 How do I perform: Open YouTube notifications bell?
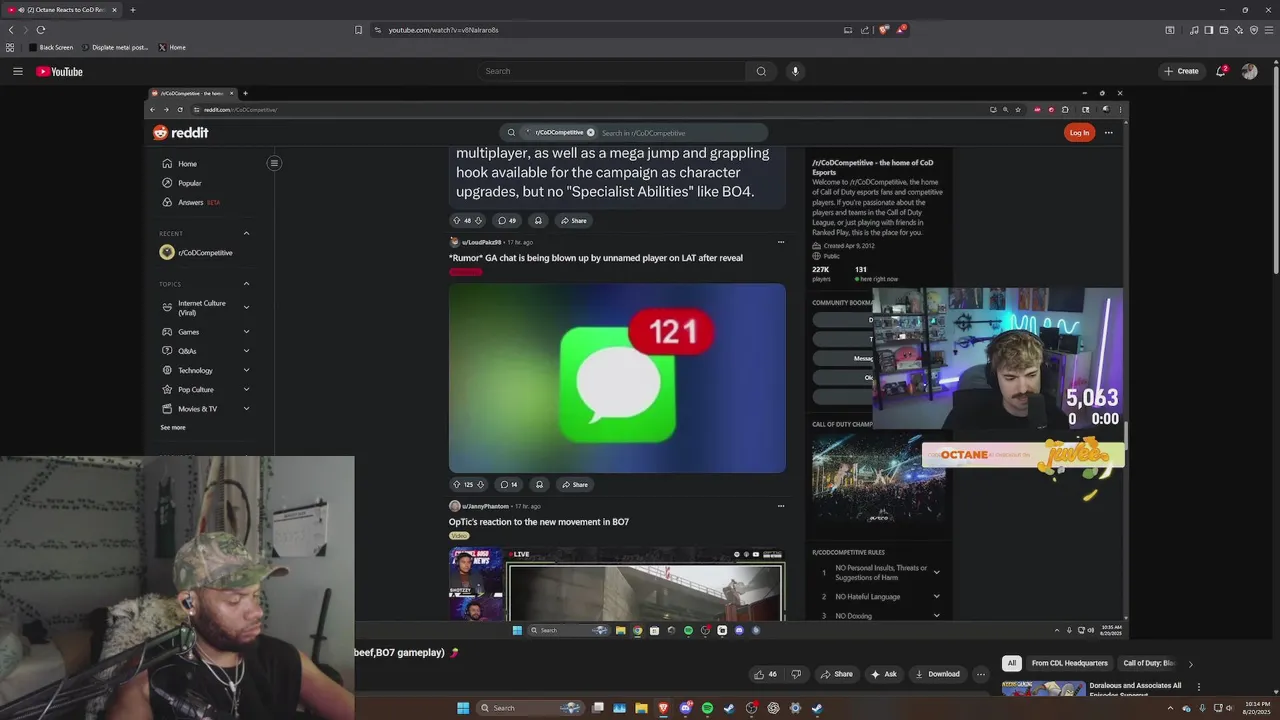pos(1221,71)
